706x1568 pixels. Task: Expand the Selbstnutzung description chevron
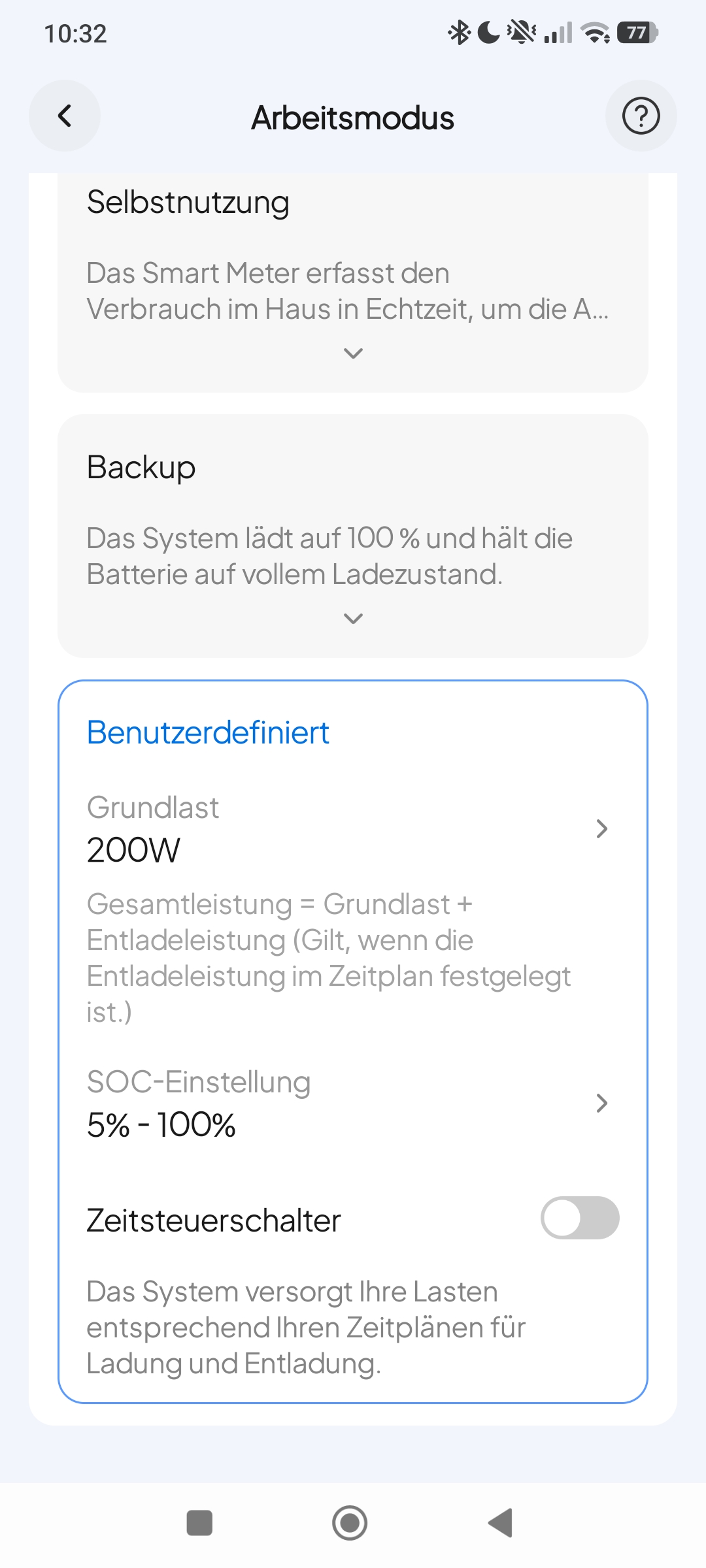tap(353, 353)
